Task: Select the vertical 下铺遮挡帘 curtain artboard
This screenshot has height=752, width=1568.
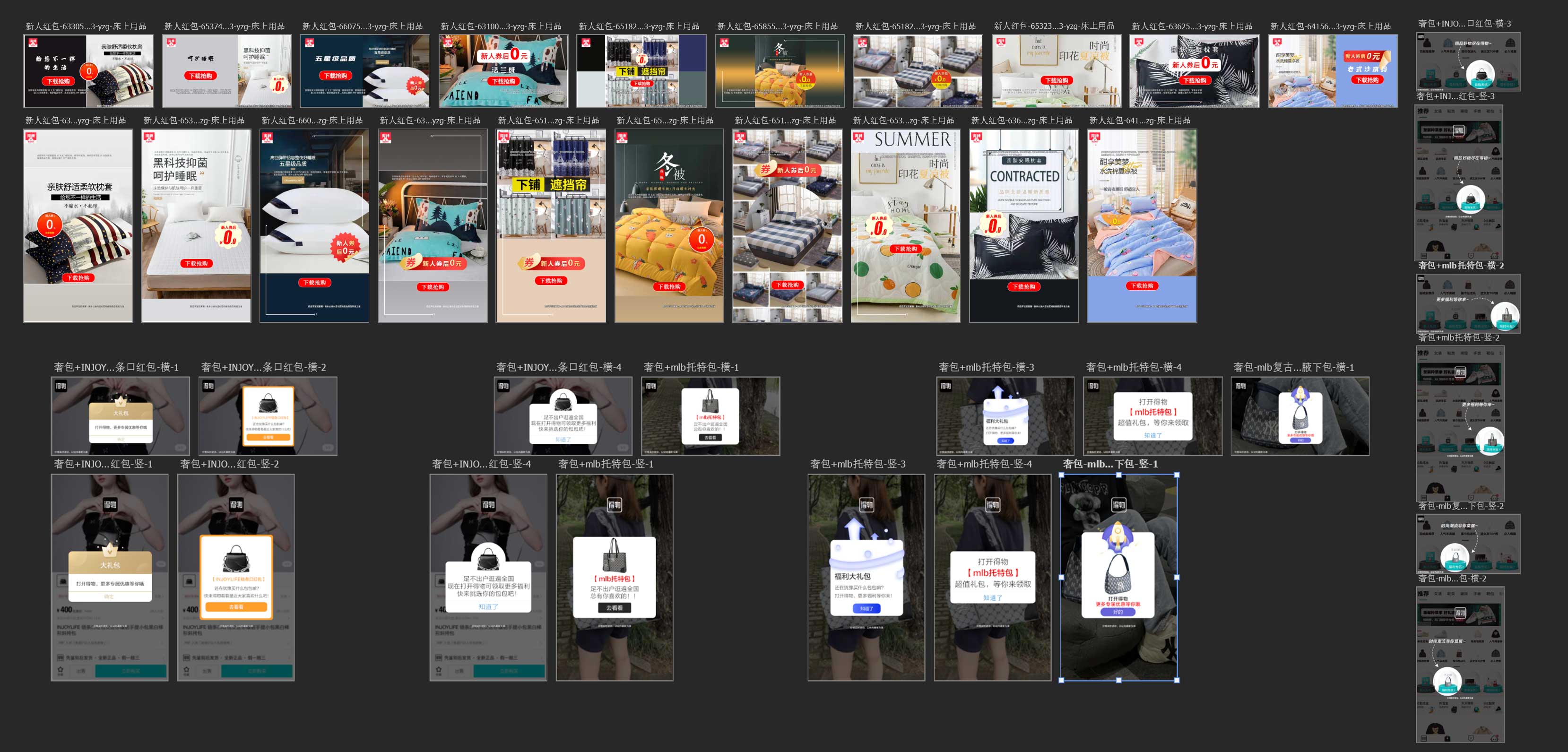Action: pos(551,225)
